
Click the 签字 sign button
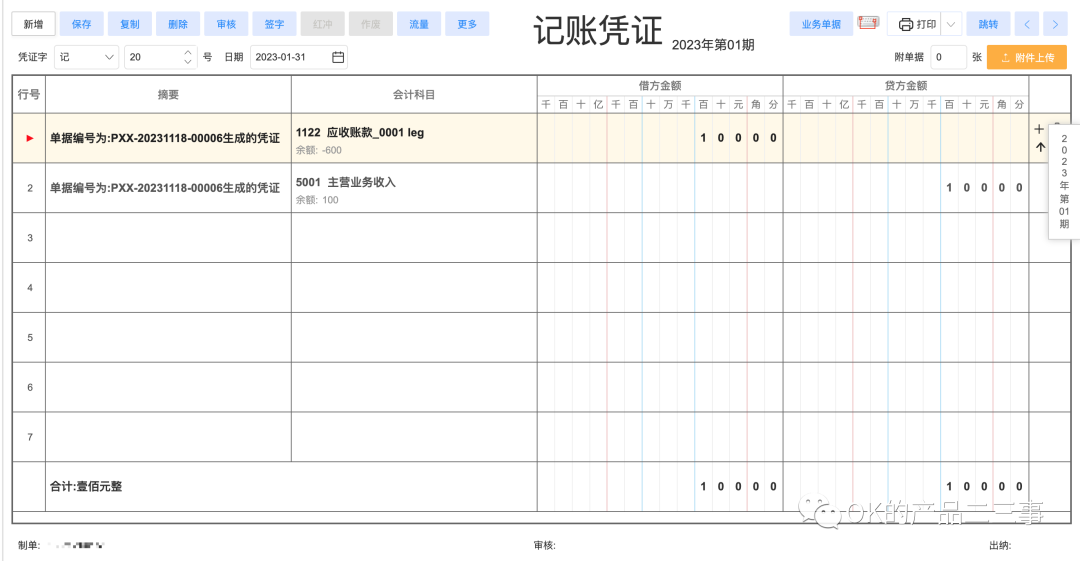click(274, 24)
